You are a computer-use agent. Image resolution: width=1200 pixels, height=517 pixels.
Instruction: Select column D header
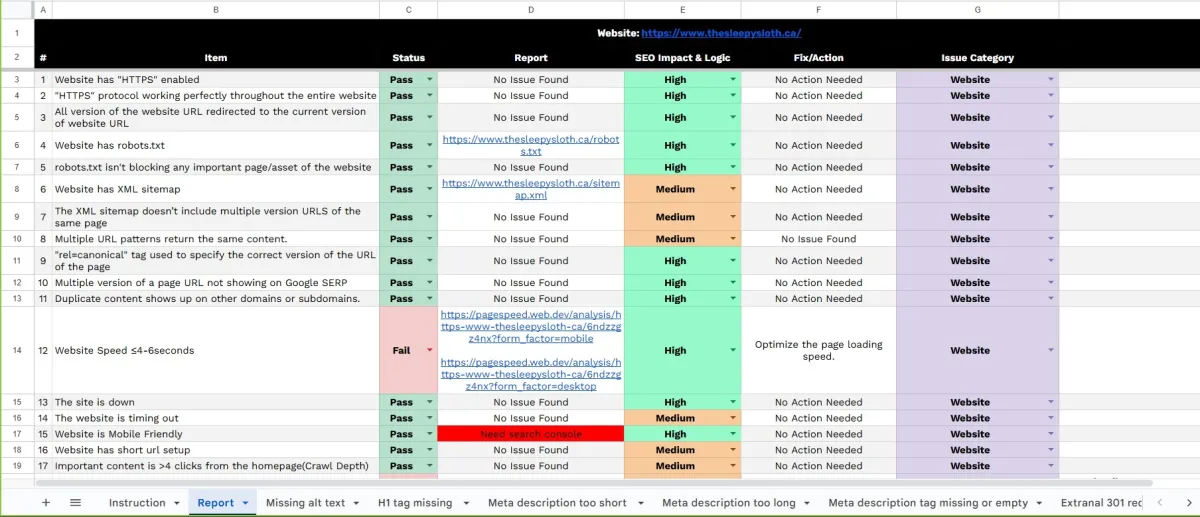(531, 9)
